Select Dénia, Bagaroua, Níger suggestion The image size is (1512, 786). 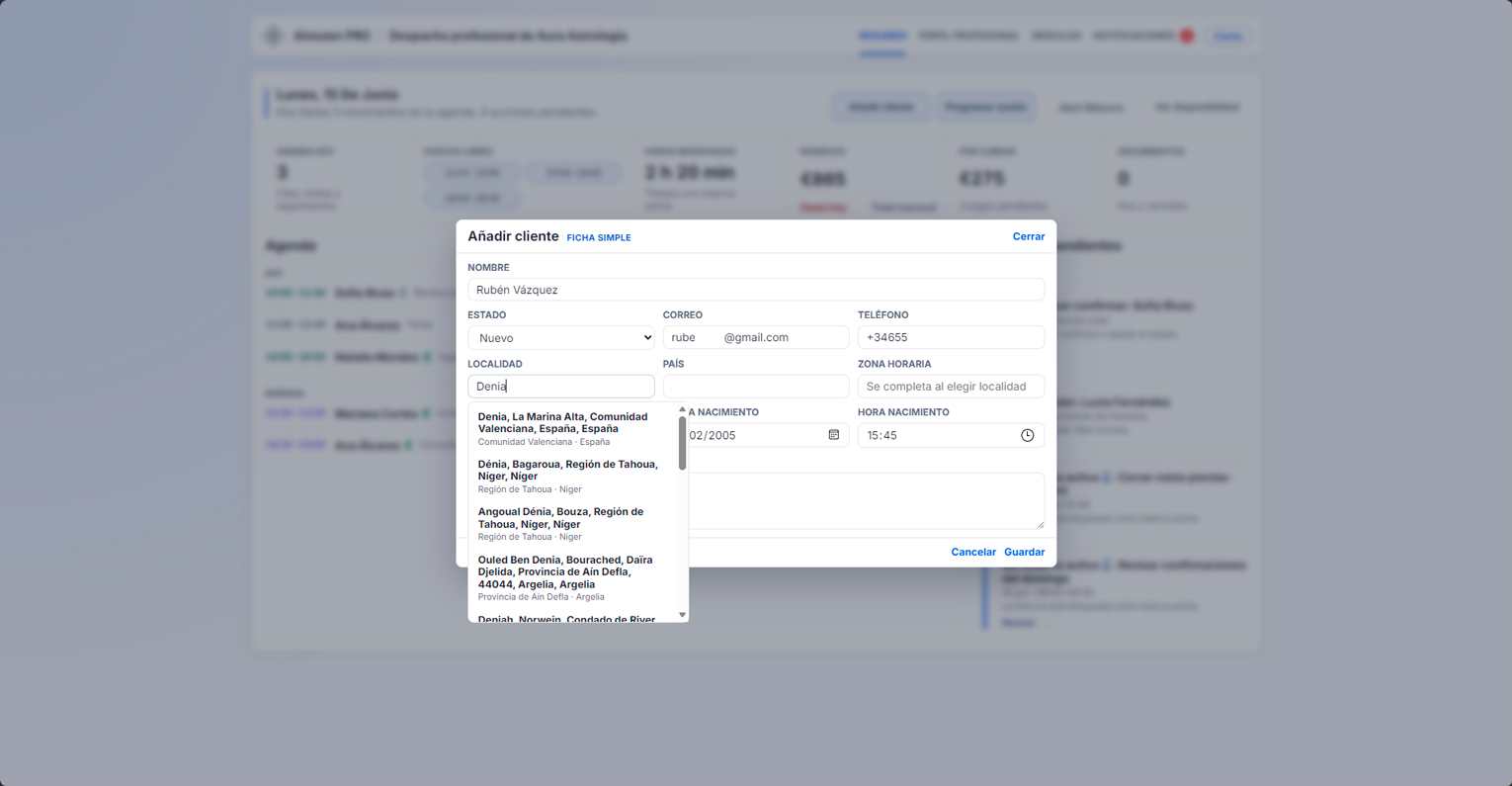pyautogui.click(x=572, y=477)
